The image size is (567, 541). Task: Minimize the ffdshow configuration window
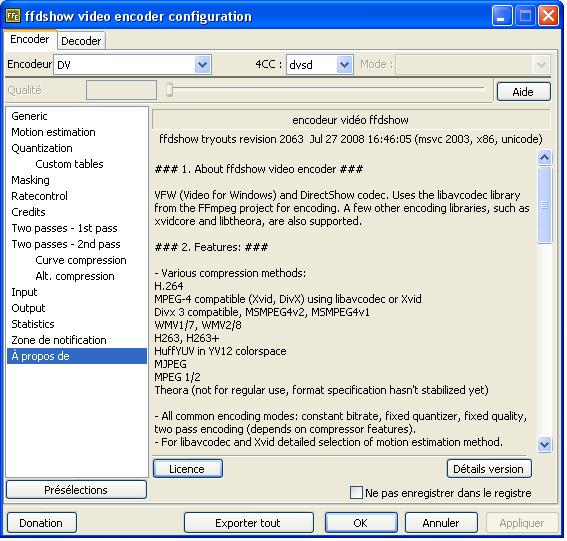coord(502,16)
